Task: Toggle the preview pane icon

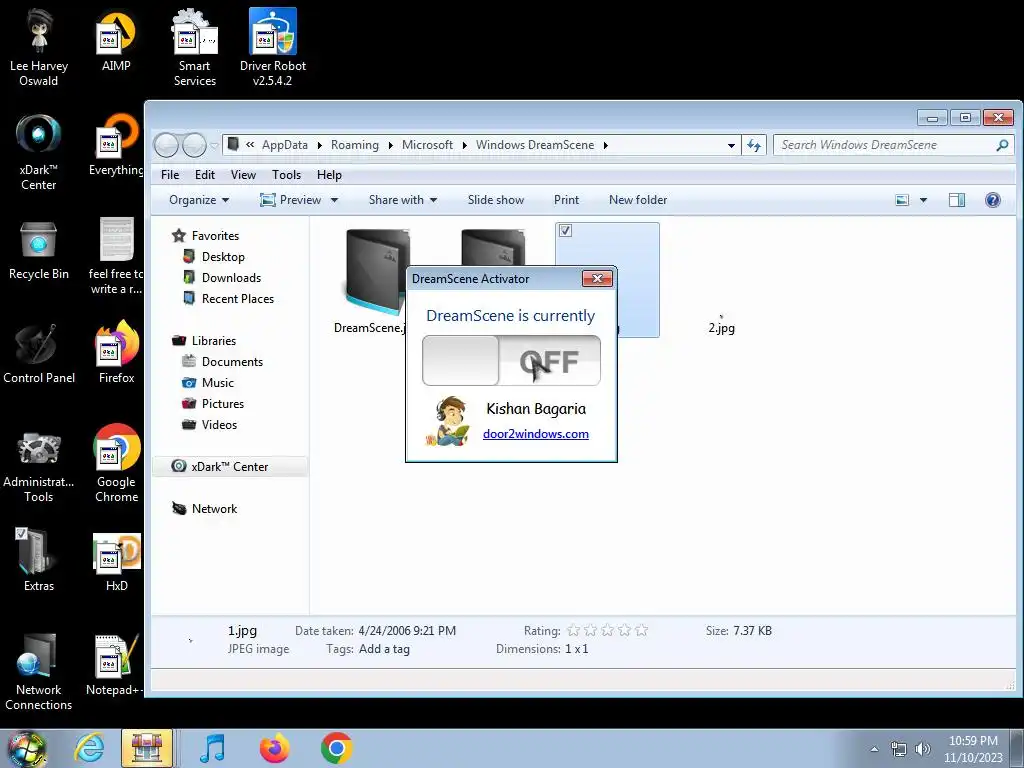Action: [957, 200]
